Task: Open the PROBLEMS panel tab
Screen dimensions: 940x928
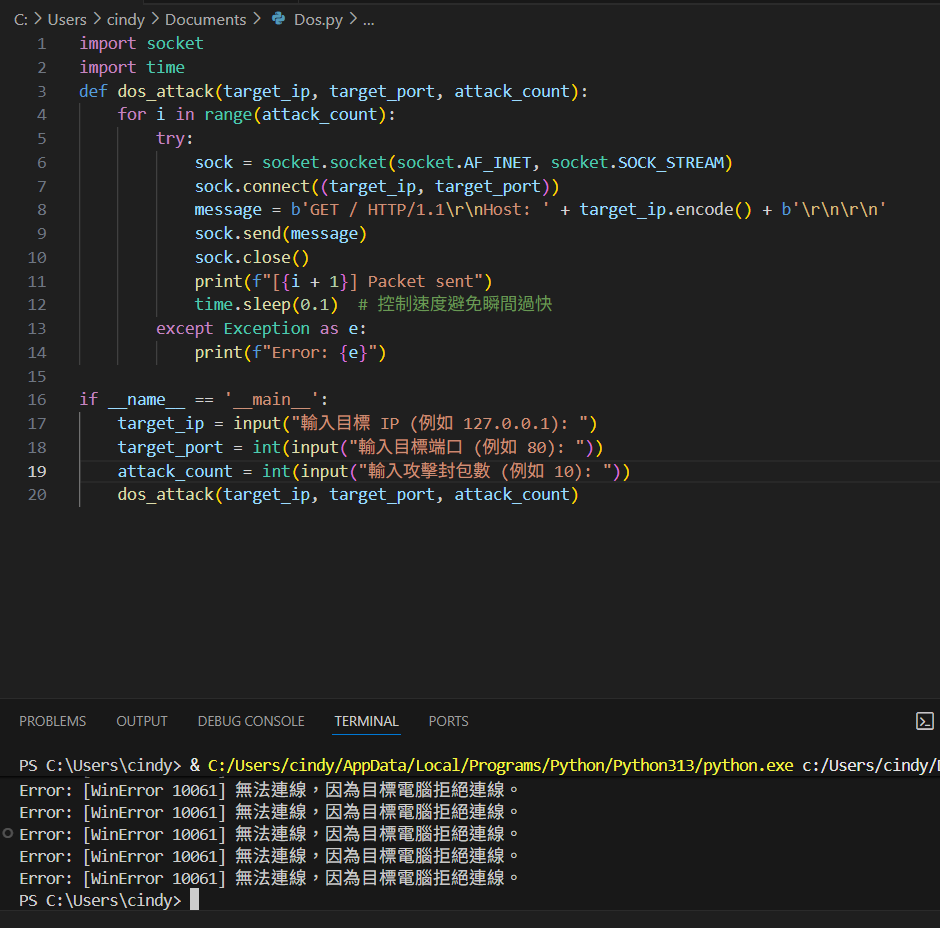Action: pyautogui.click(x=53, y=721)
